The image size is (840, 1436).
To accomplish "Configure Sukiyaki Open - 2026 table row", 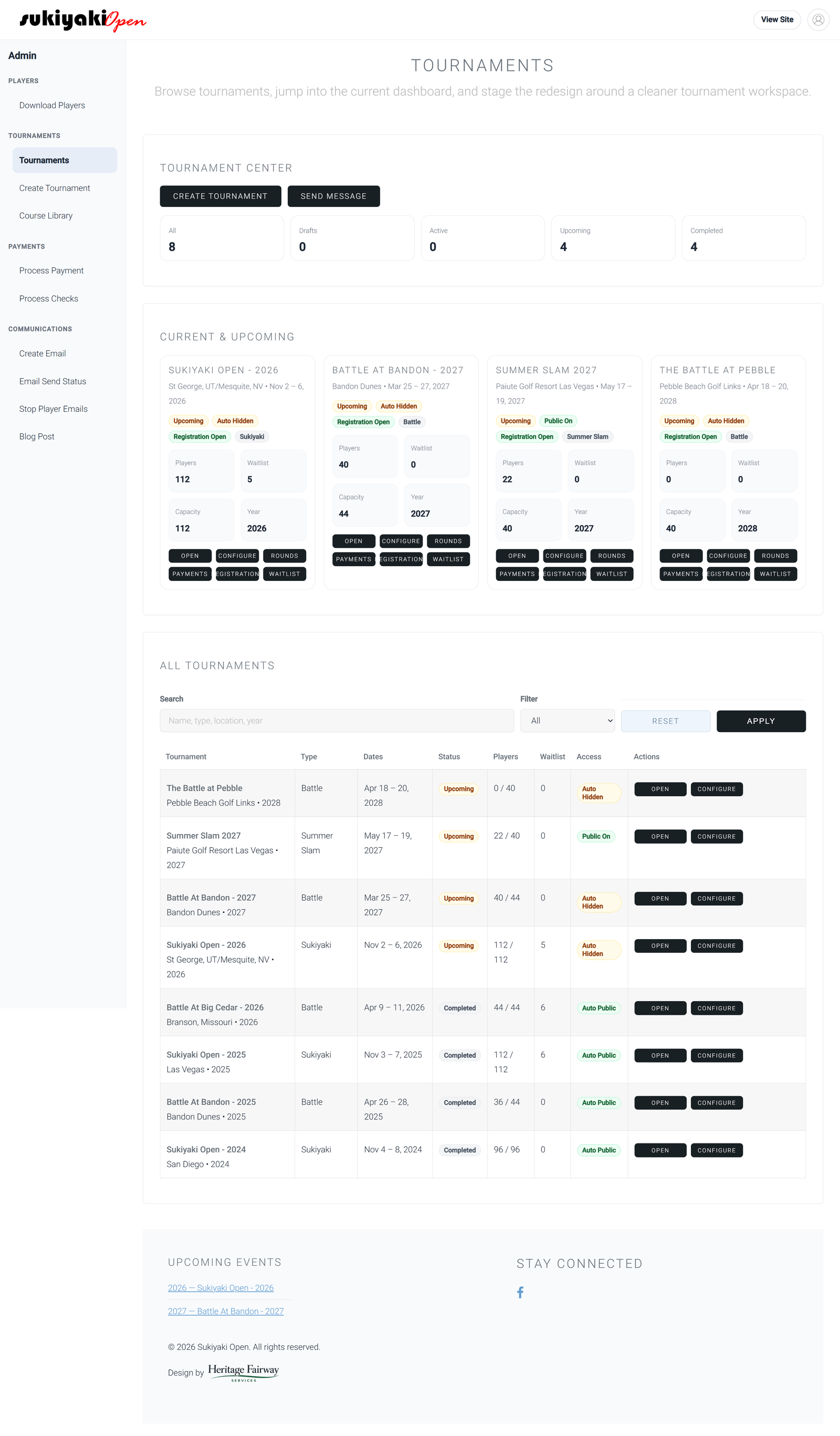I will [x=717, y=946].
